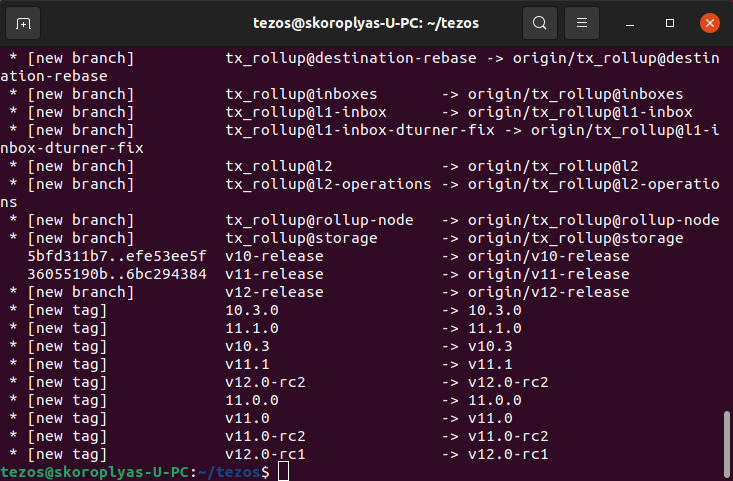Viewport: 733px width, 481px height.
Task: Click the cursor at the command prompt
Action: click(x=283, y=472)
